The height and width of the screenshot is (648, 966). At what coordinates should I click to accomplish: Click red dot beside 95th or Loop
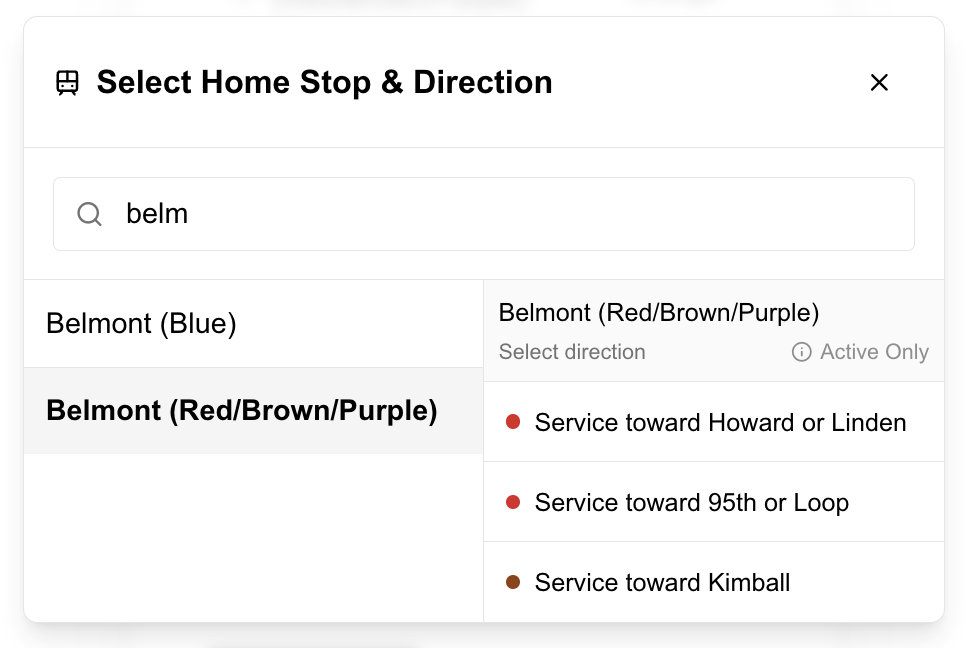point(513,502)
